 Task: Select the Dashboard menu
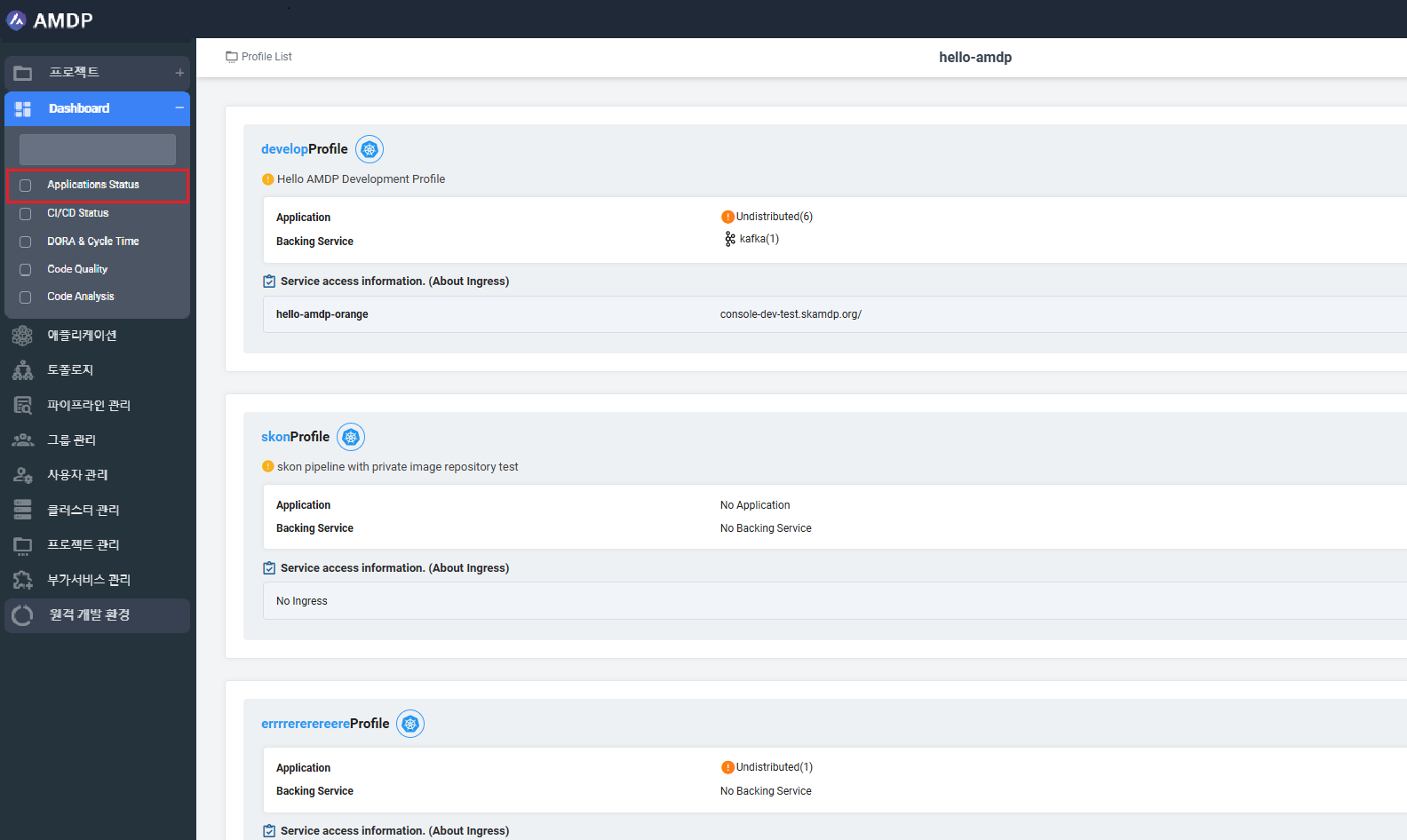coord(98,108)
